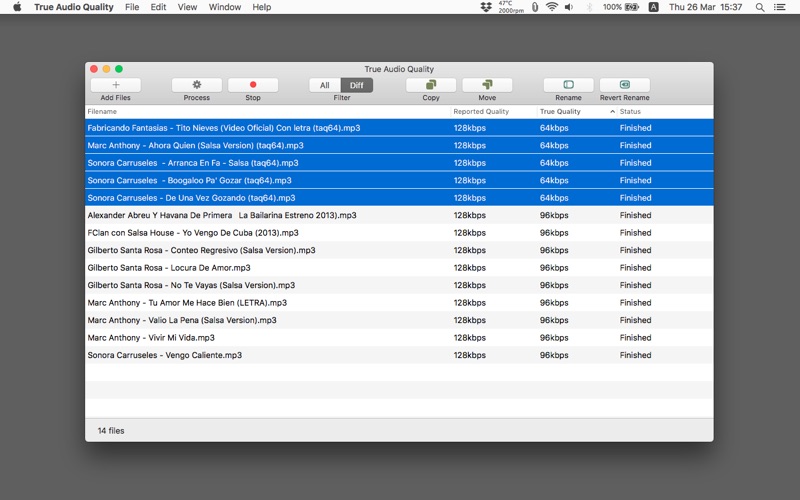Click Finished status in Locura De Amor row
This screenshot has width=800, height=500.
(635, 267)
